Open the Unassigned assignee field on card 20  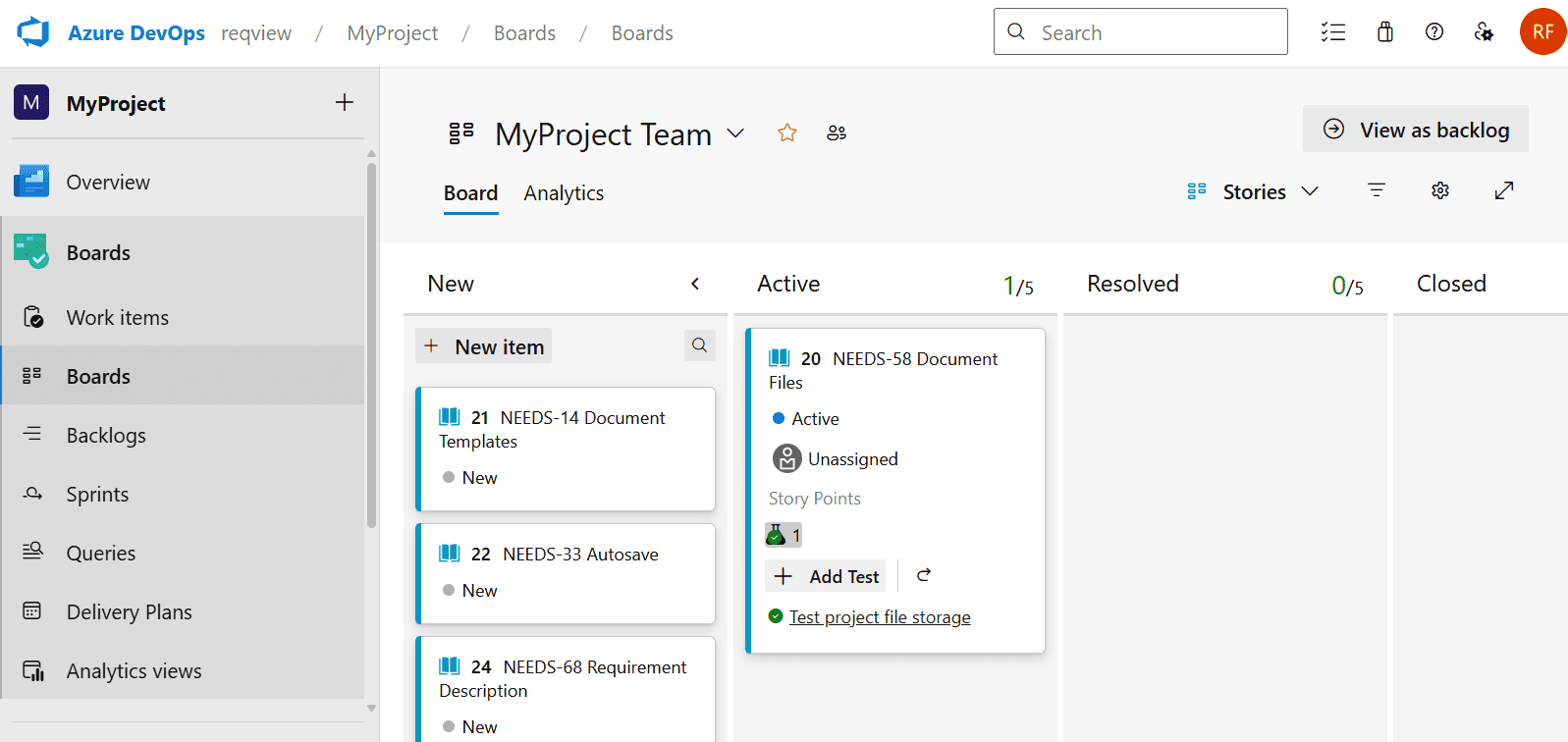coord(836,458)
